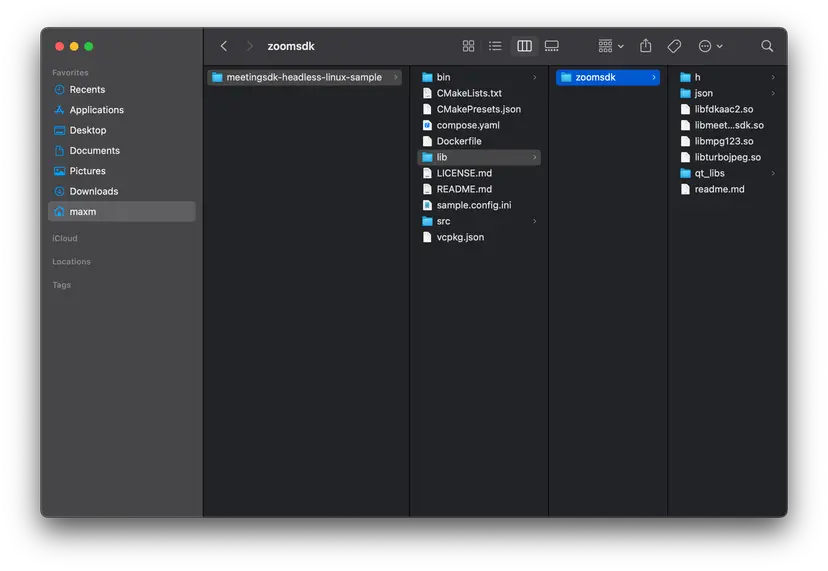The height and width of the screenshot is (571, 828).
Task: Expand the qt_libs folder
Action: [x=709, y=173]
